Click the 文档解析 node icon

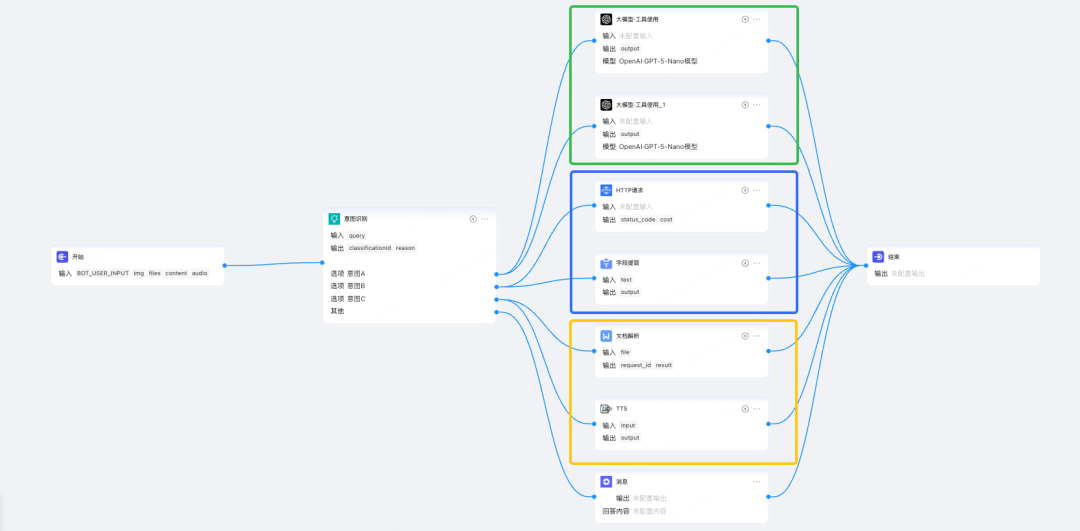coord(606,336)
